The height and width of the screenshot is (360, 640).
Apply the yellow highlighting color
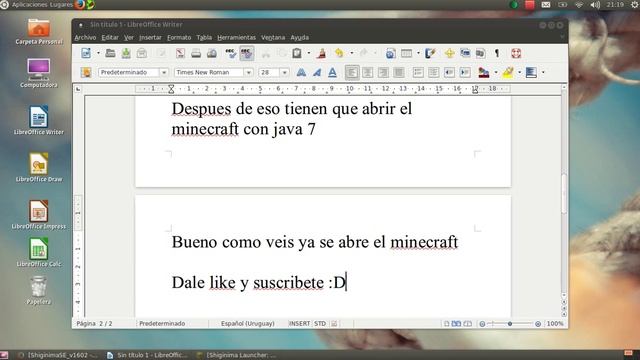click(x=508, y=72)
